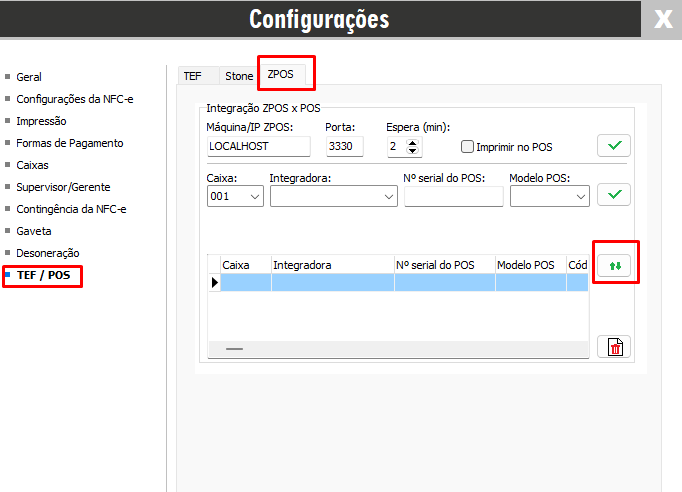The height and width of the screenshot is (492, 682).
Task: Decrease Espera minutes with down arrow
Action: (x=414, y=152)
